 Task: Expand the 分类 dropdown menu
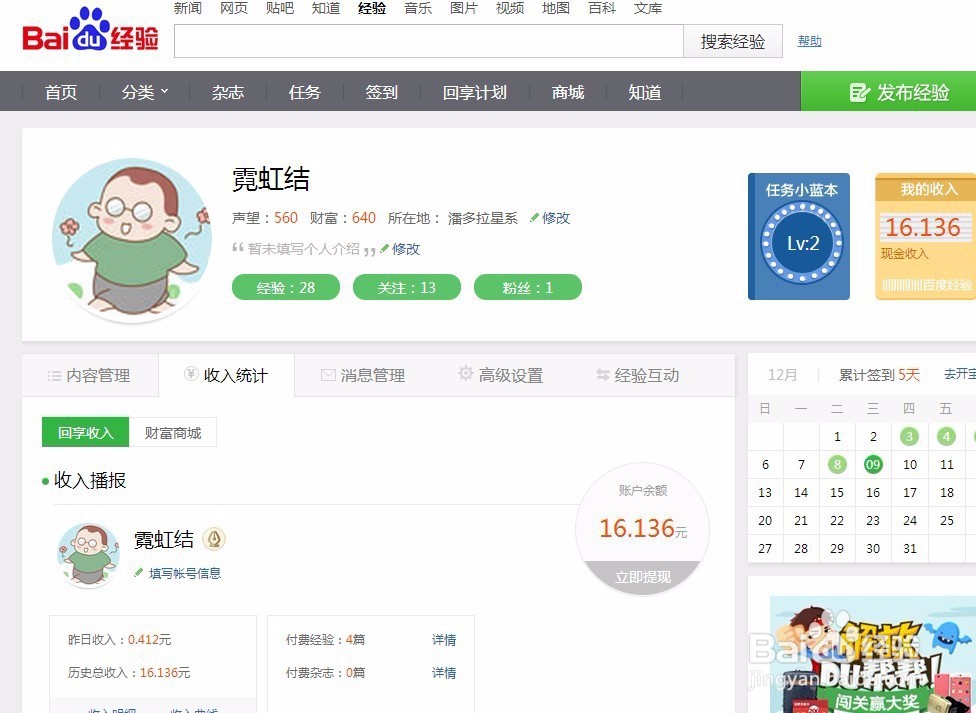point(145,91)
